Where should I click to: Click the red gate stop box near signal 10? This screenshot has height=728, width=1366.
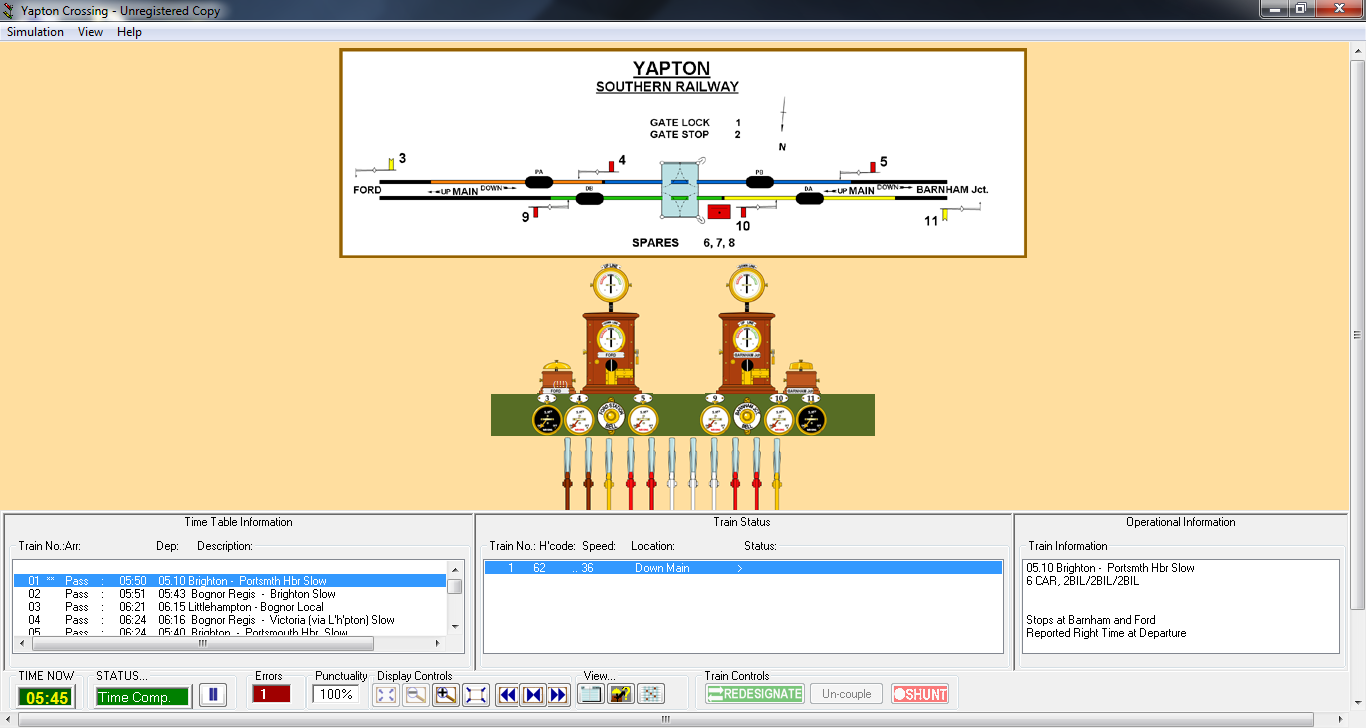point(719,211)
